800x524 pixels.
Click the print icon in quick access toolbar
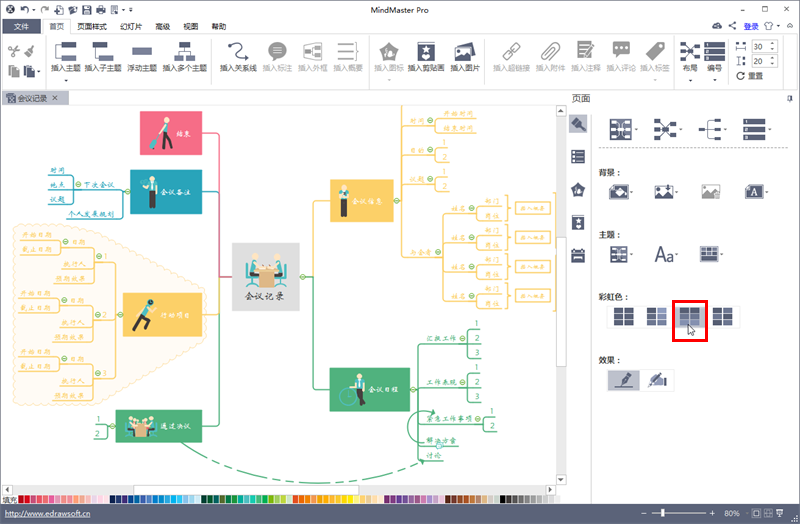click(x=101, y=10)
